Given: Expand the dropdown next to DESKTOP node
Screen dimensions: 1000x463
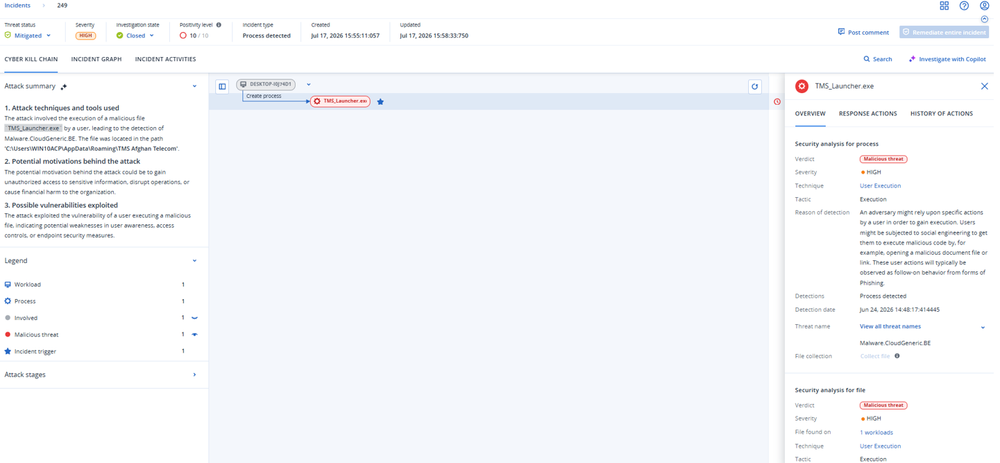Looking at the screenshot, I should (x=308, y=84).
